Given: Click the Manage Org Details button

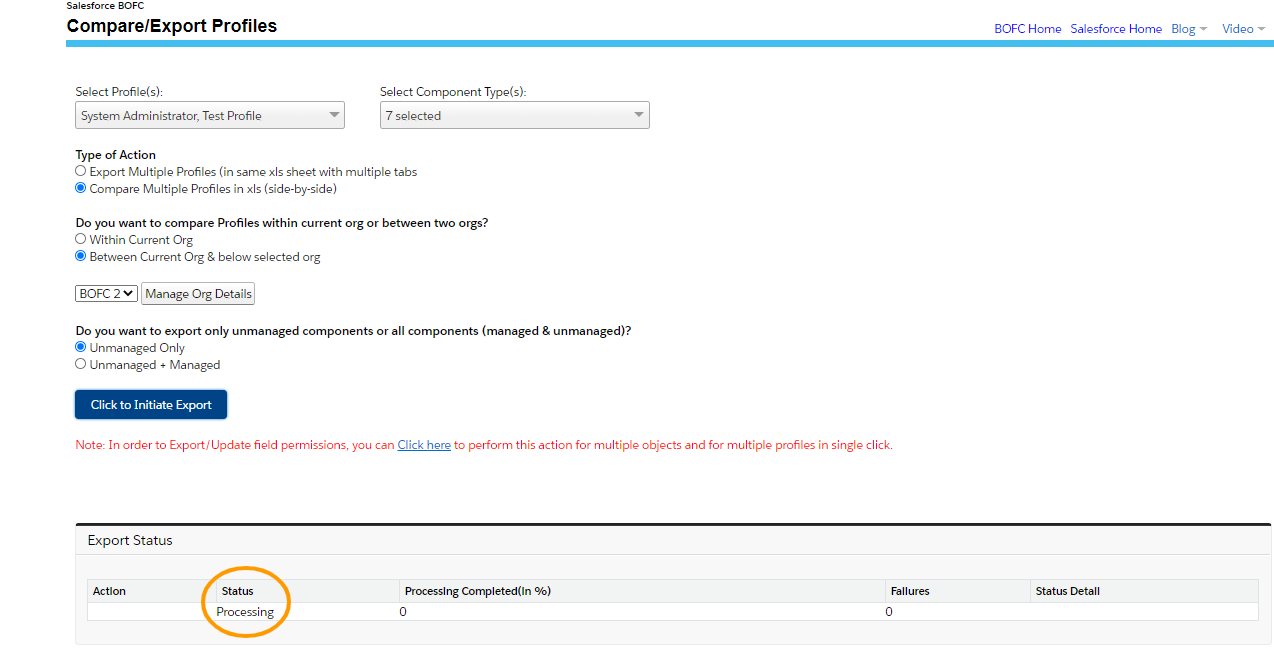Looking at the screenshot, I should [x=198, y=294].
